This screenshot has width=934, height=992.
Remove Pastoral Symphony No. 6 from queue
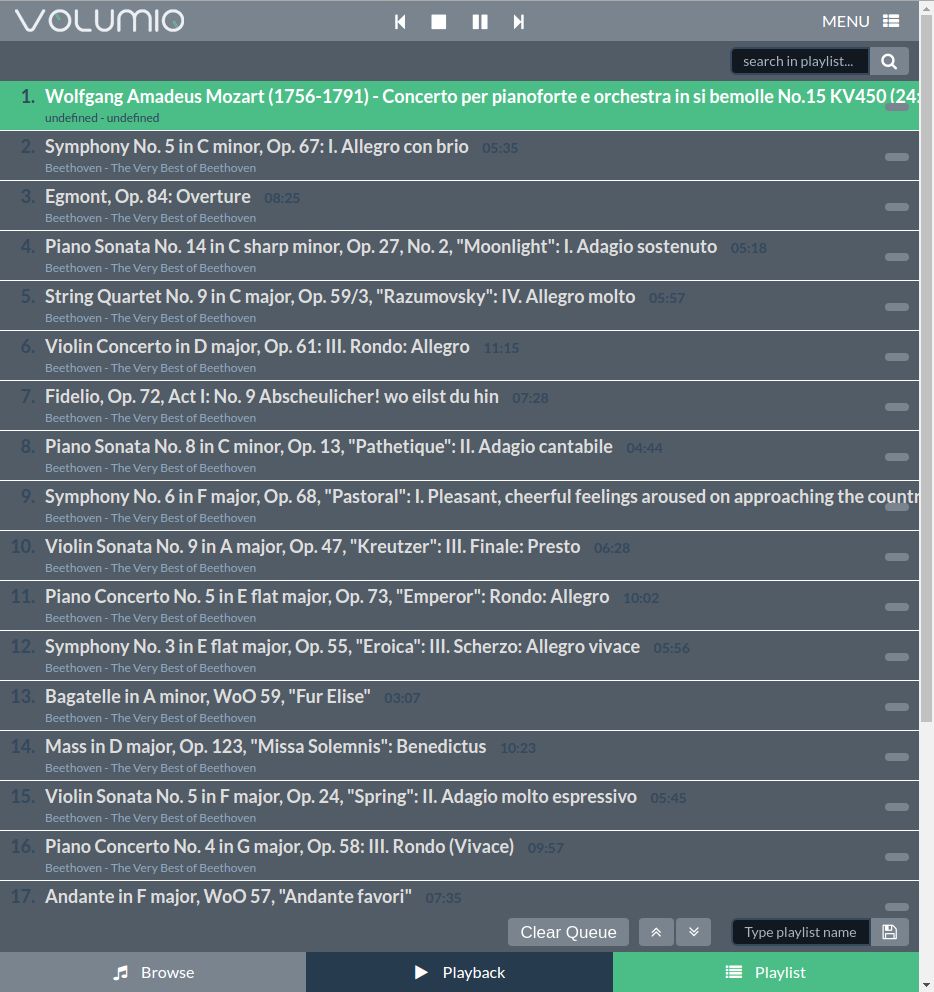coord(897,507)
